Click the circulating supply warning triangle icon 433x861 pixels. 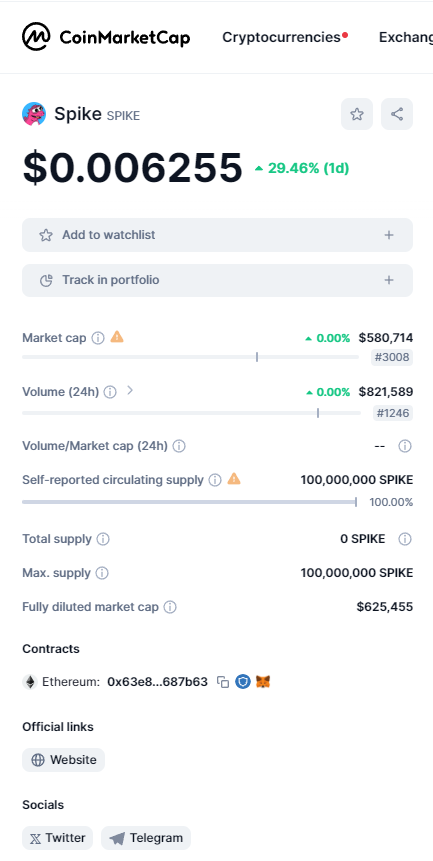click(234, 479)
